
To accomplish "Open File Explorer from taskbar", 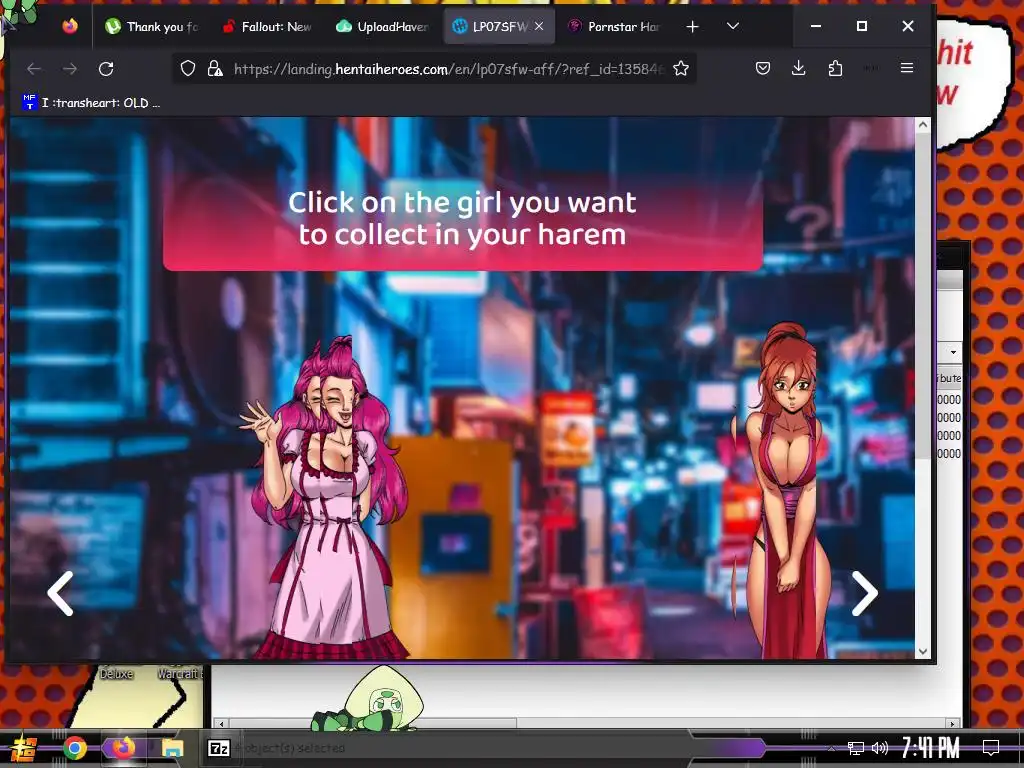I will click(x=172, y=748).
